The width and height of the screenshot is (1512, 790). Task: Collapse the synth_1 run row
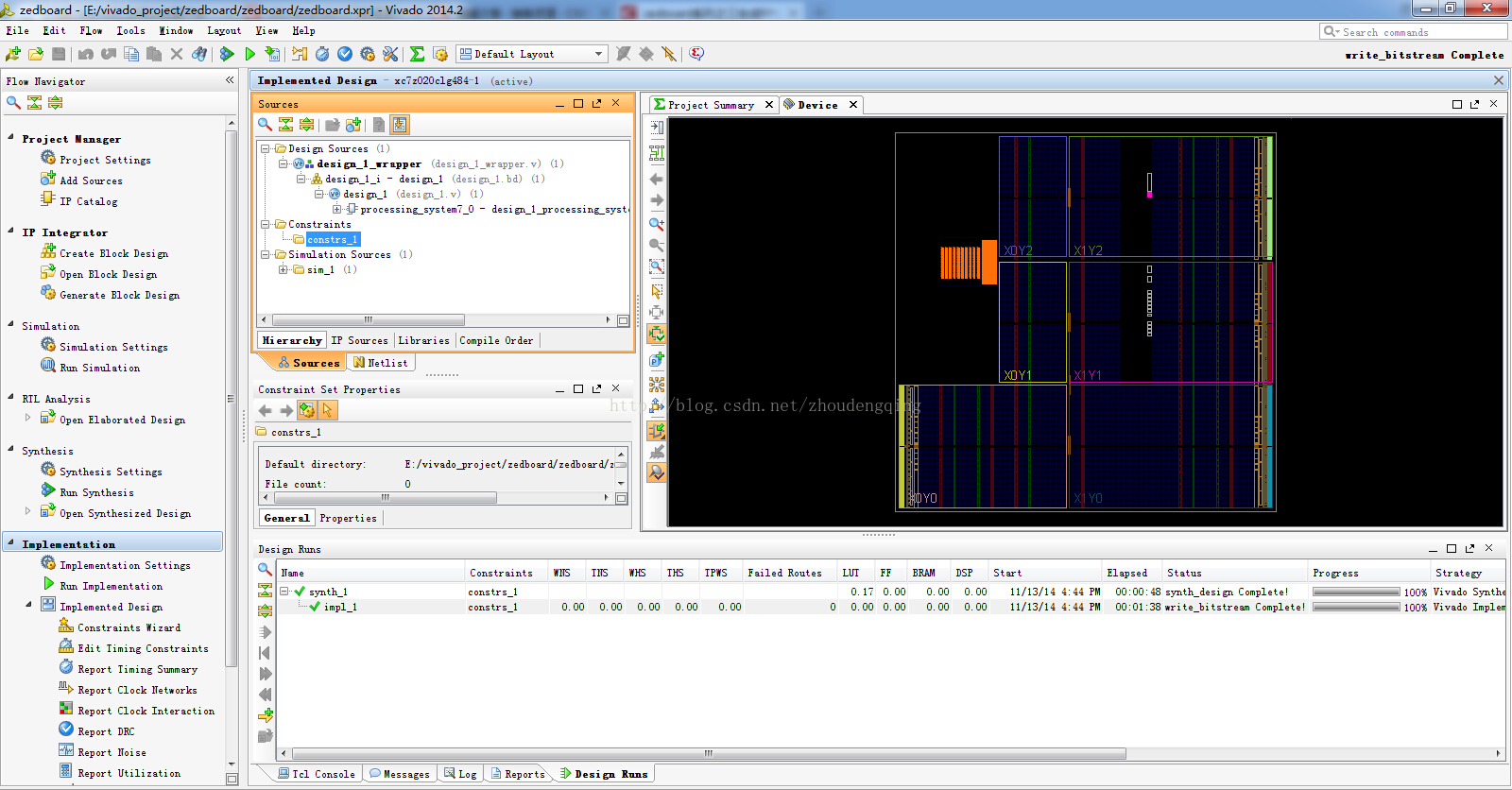[283, 592]
